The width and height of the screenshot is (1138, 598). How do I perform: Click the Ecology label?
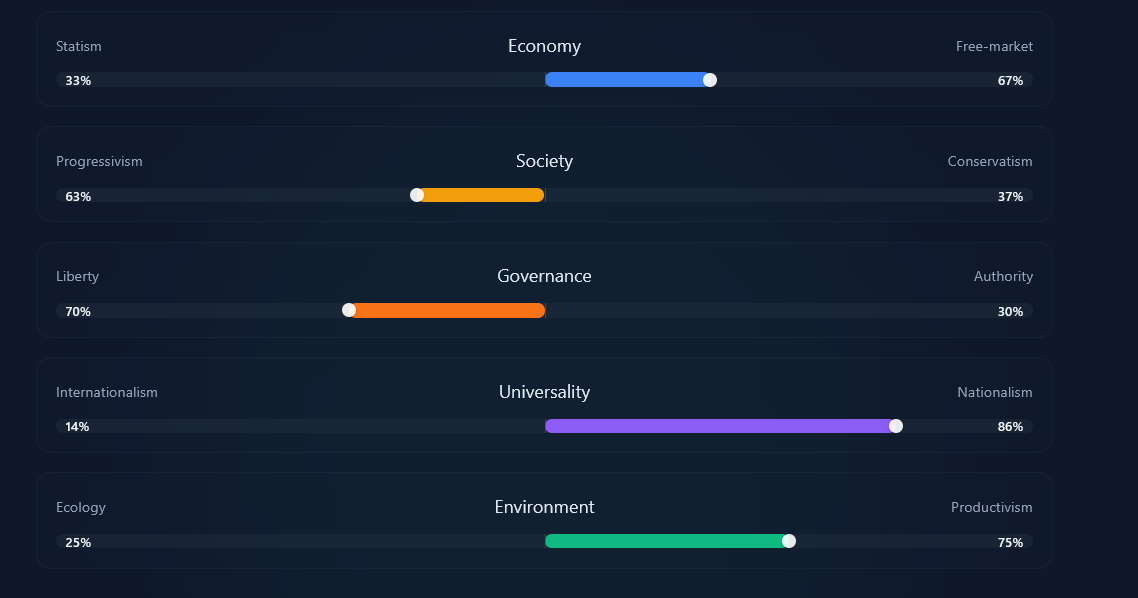click(81, 508)
